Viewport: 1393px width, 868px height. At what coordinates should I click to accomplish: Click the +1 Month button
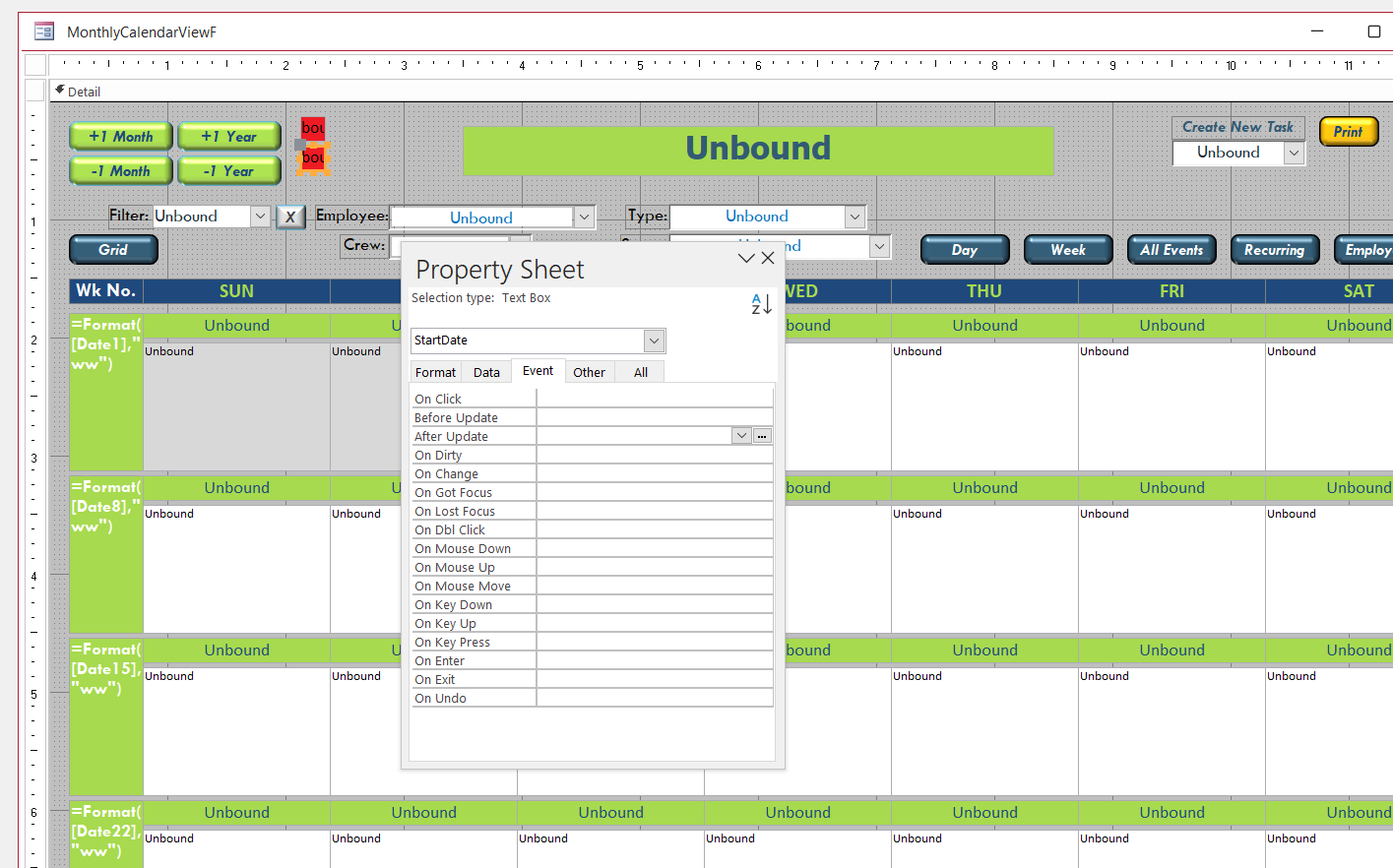click(121, 137)
